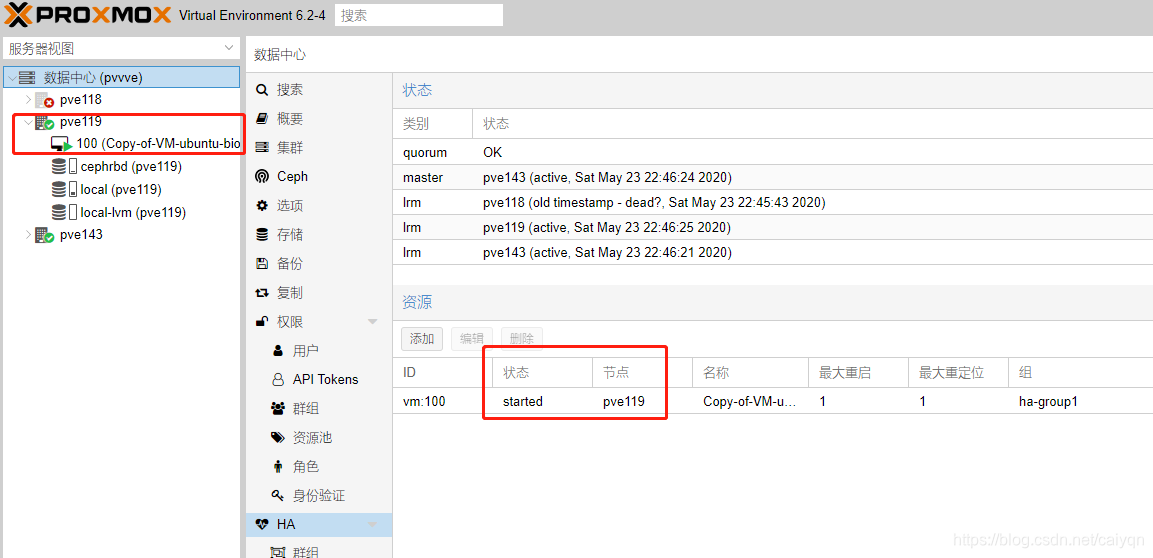Collapse the 权限 submenu arrow
Viewport: 1153px width, 558px height.
(x=373, y=321)
